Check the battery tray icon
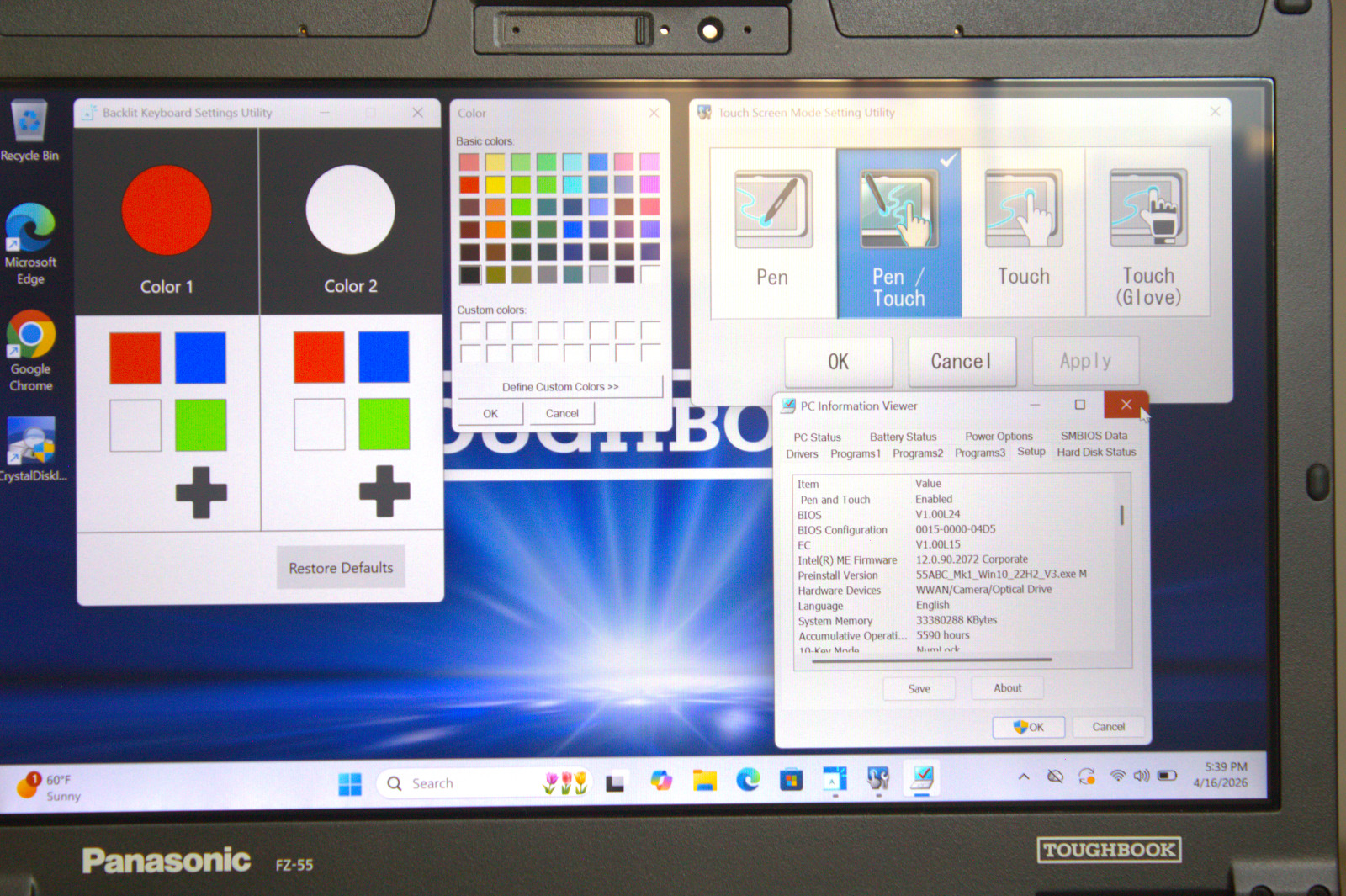 click(1168, 775)
